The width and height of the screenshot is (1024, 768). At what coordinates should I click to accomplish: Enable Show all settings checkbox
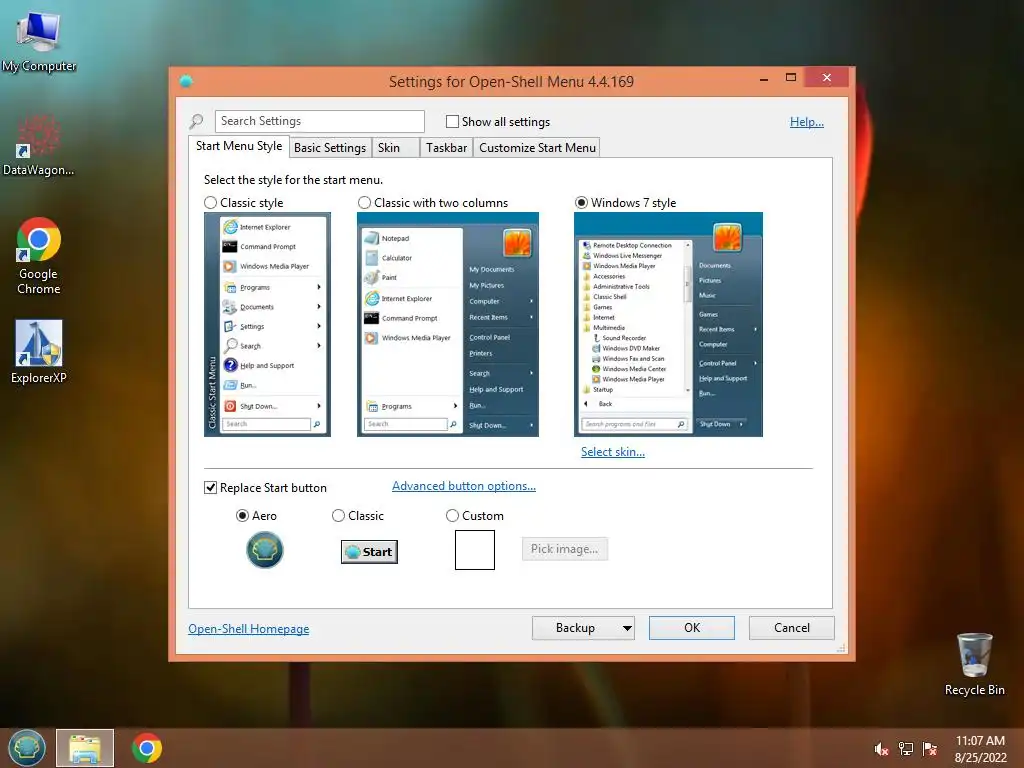pyautogui.click(x=452, y=121)
